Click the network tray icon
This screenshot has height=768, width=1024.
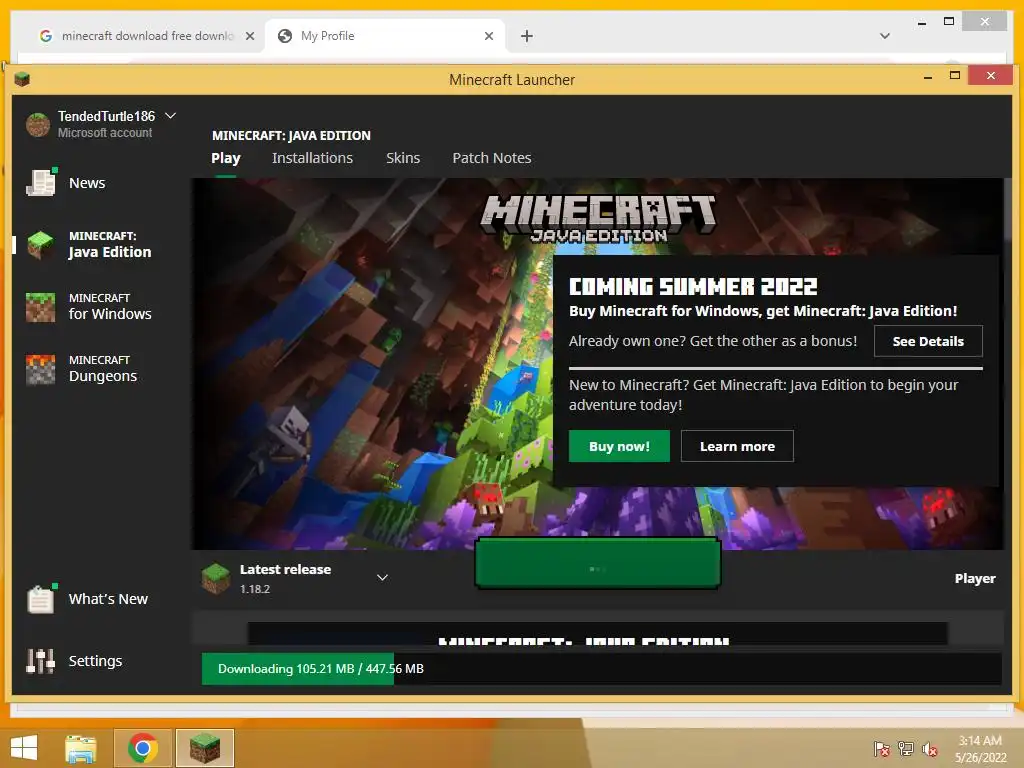coord(906,748)
